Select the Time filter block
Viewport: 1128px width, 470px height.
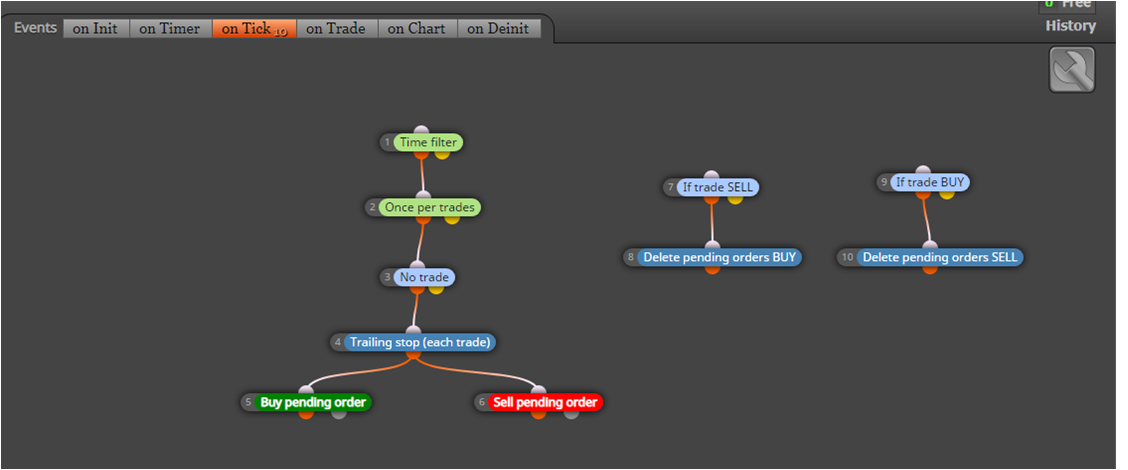[x=428, y=143]
